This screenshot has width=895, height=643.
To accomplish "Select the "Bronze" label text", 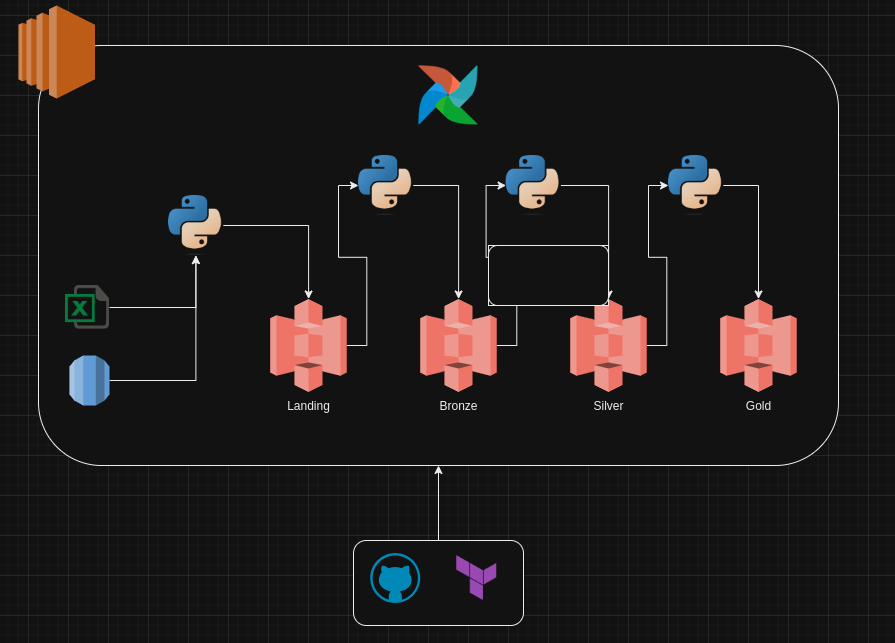I will point(458,406).
